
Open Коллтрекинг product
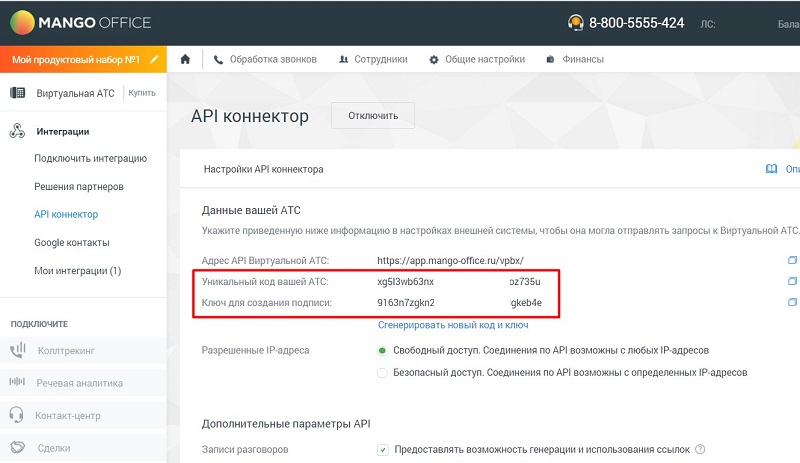point(66,351)
